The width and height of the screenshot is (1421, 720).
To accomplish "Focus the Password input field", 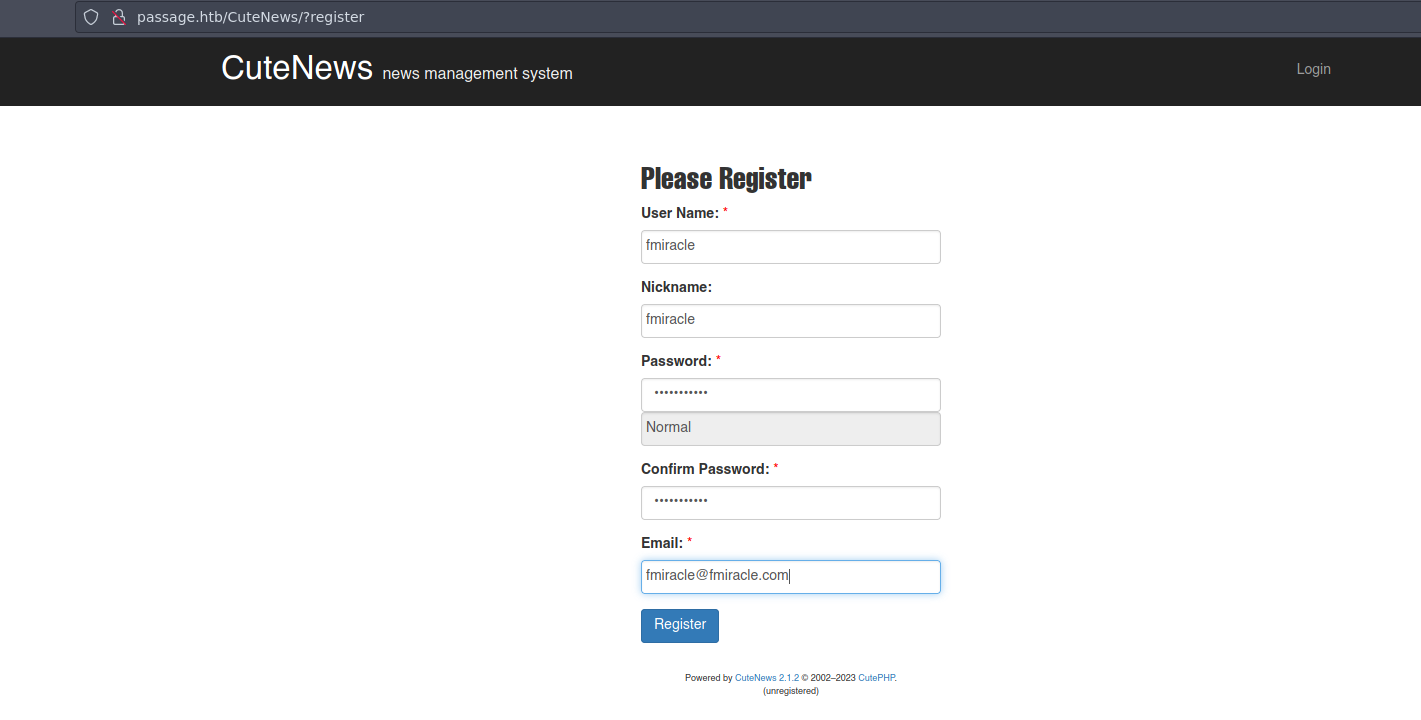I will coord(790,394).
